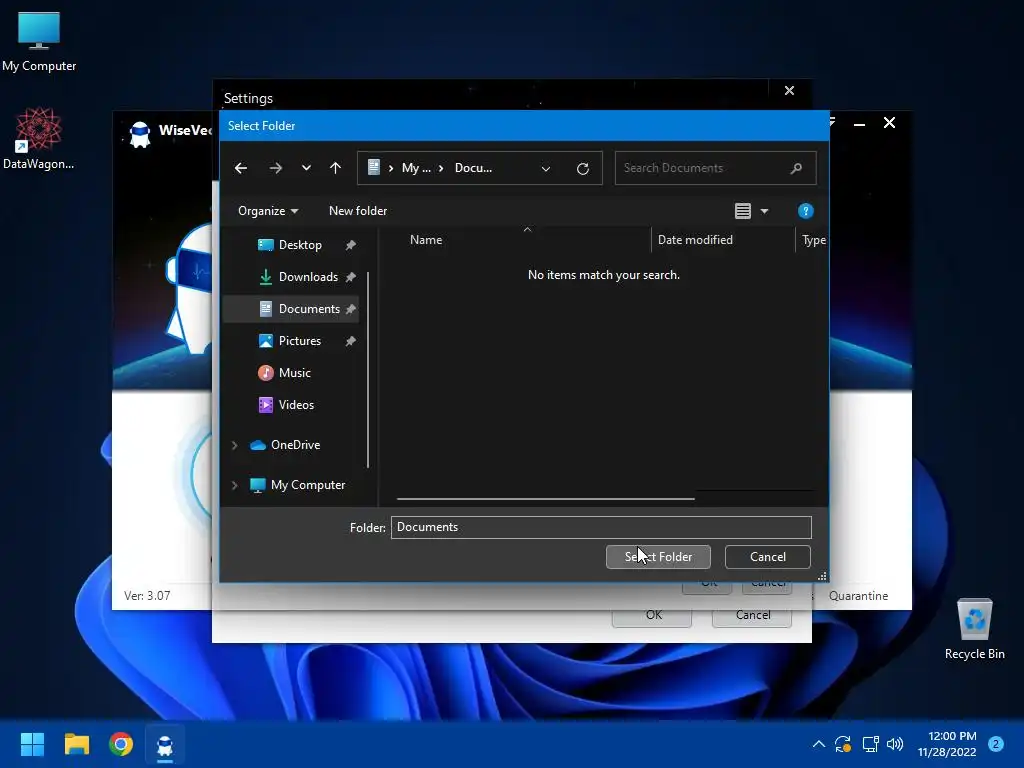Open File Explorer from taskbar

pyautogui.click(x=76, y=744)
